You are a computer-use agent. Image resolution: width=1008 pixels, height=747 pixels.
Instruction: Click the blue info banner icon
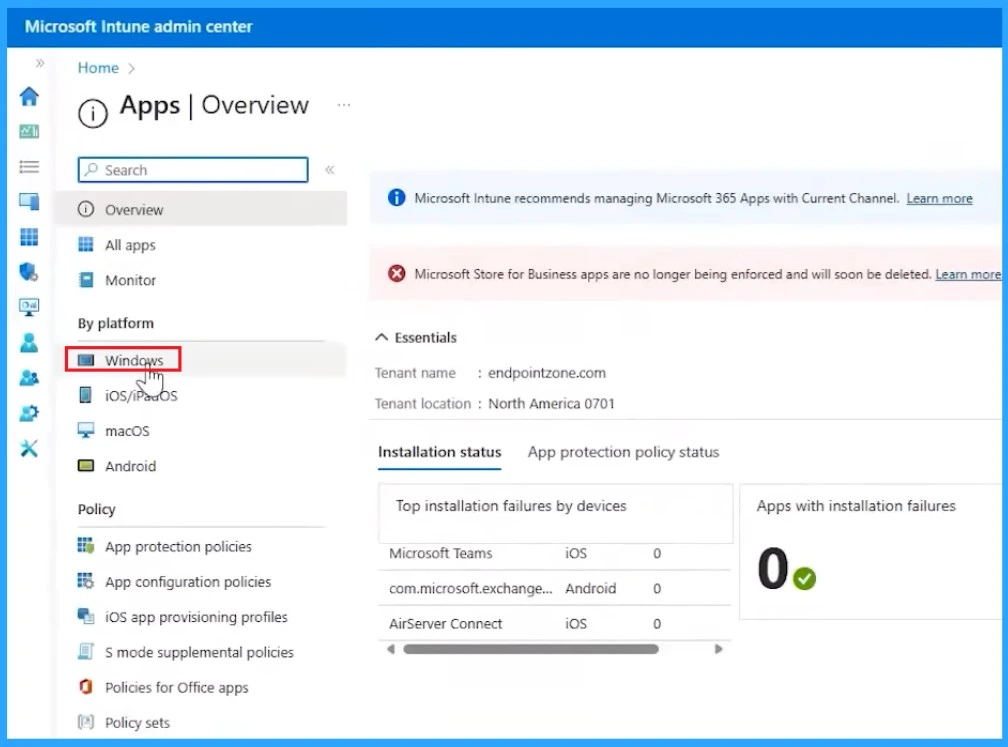pos(397,198)
